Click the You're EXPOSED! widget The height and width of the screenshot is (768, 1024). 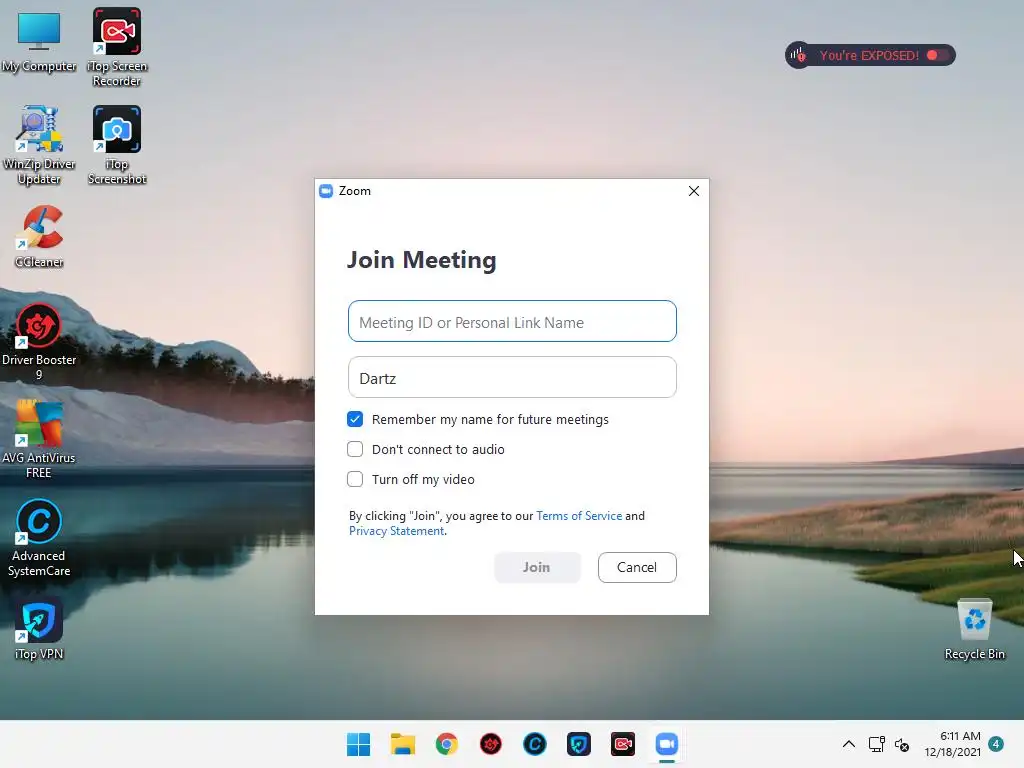[870, 56]
